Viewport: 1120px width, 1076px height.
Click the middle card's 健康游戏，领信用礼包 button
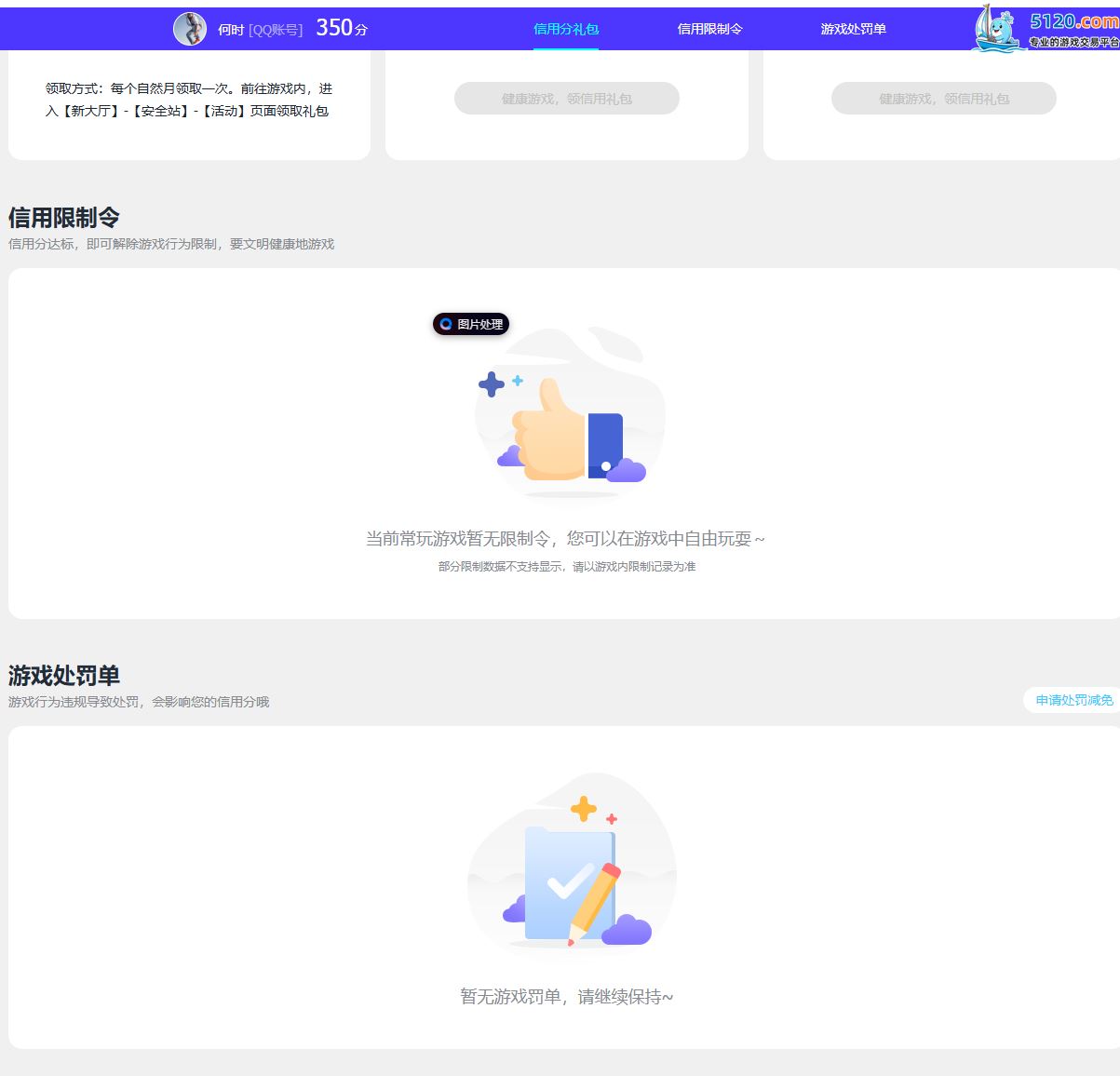coord(567,99)
